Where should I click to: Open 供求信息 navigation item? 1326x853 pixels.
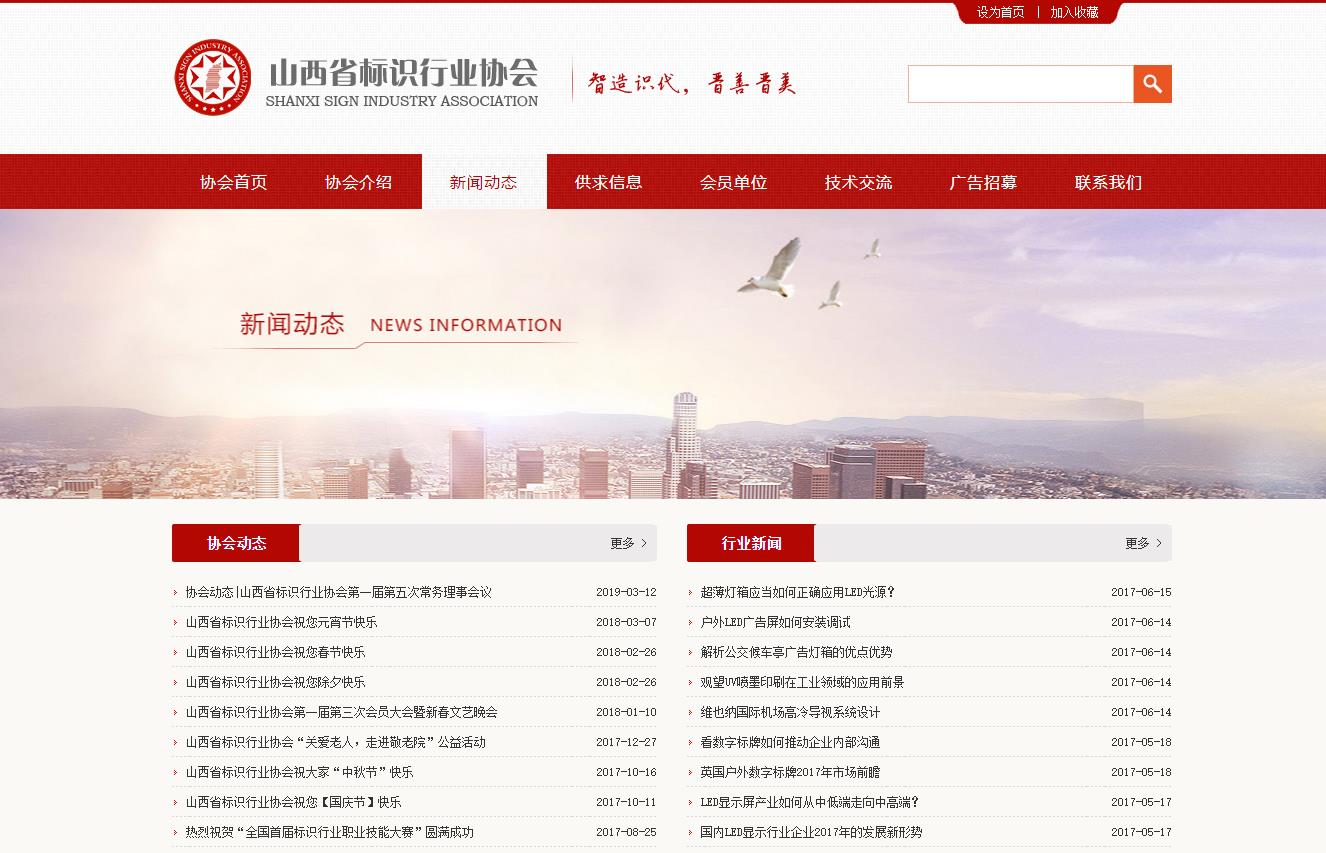(609, 182)
